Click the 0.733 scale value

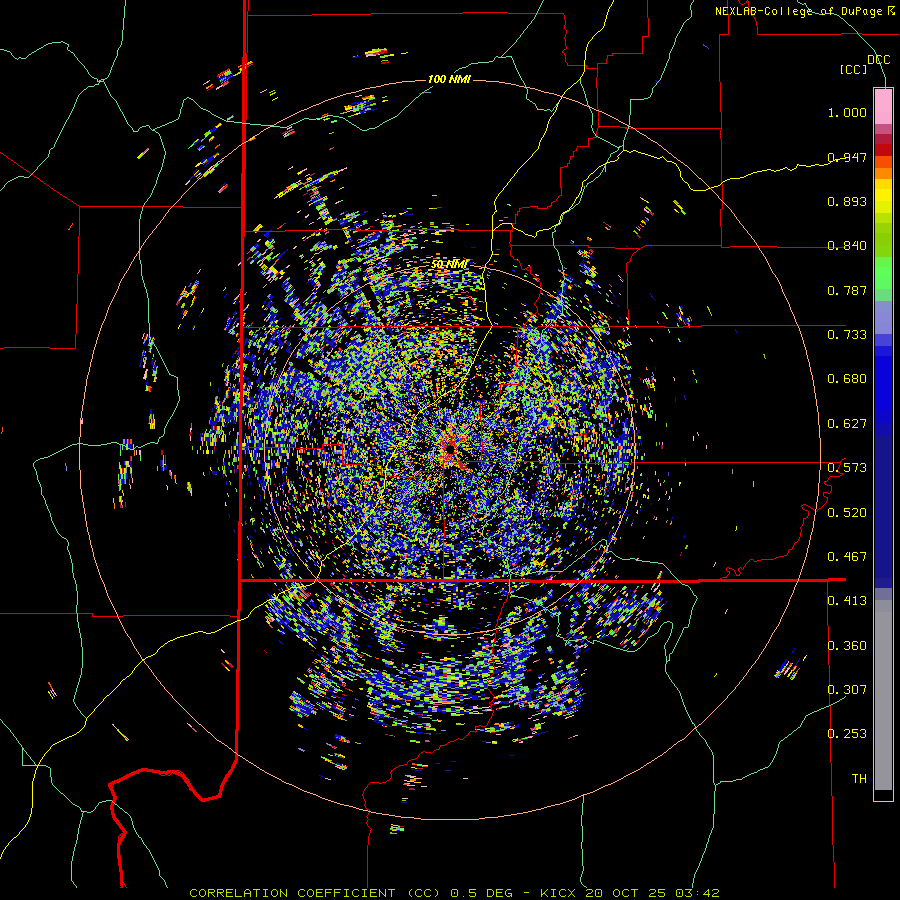click(847, 335)
